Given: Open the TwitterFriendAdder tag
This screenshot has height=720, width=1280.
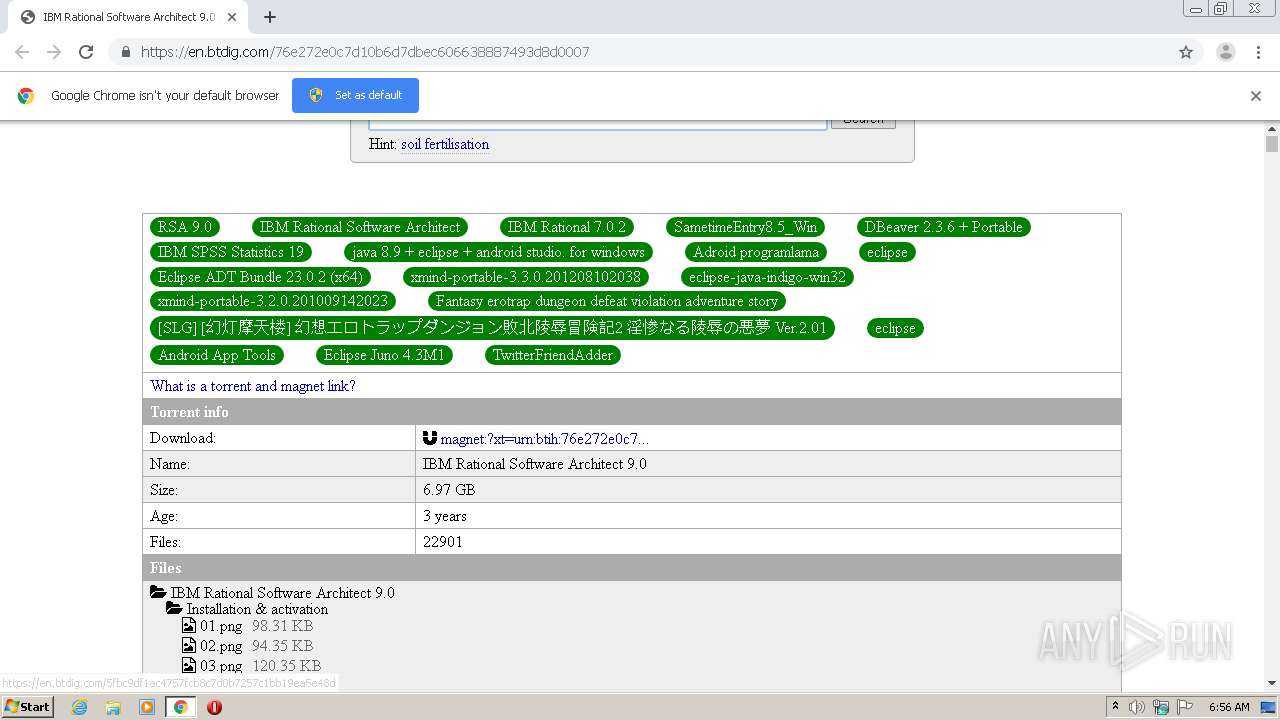Looking at the screenshot, I should click(553, 355).
